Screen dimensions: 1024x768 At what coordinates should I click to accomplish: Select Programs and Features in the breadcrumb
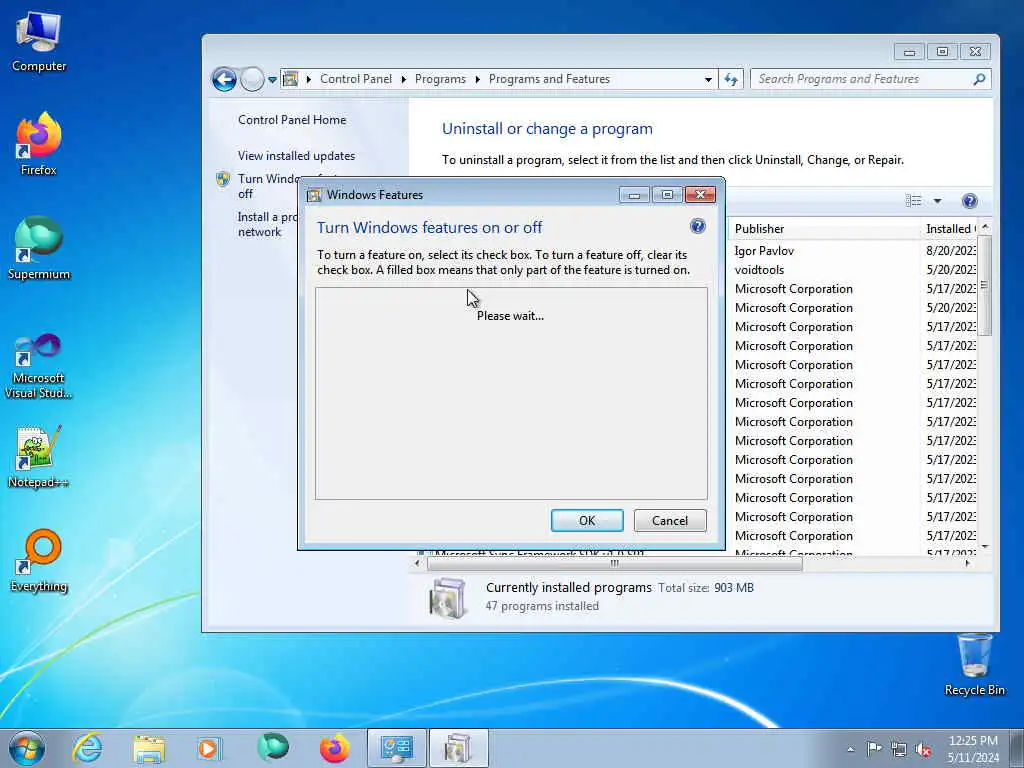549,79
